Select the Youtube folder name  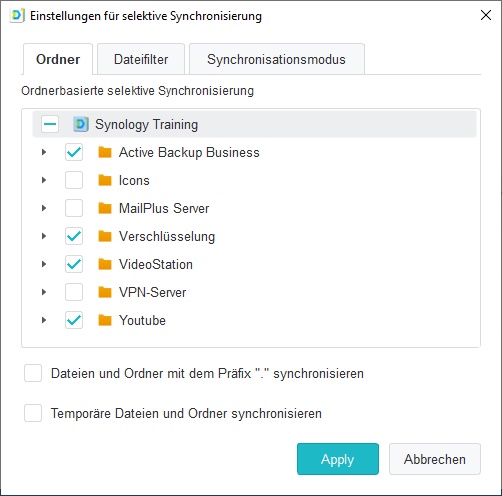142,321
